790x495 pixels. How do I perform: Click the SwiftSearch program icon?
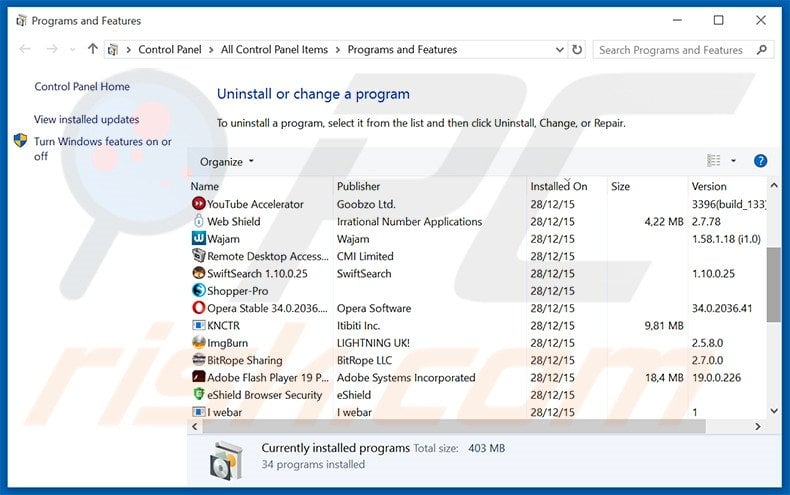point(199,273)
